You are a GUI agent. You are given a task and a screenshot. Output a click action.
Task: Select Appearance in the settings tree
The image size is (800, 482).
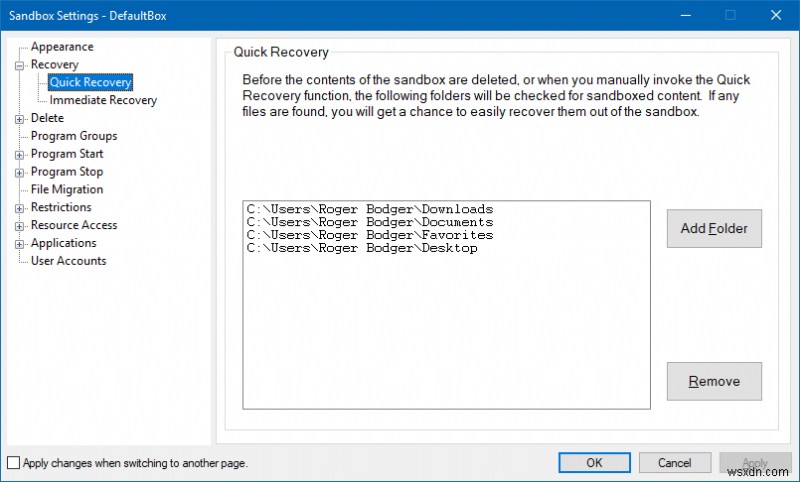pyautogui.click(x=62, y=47)
